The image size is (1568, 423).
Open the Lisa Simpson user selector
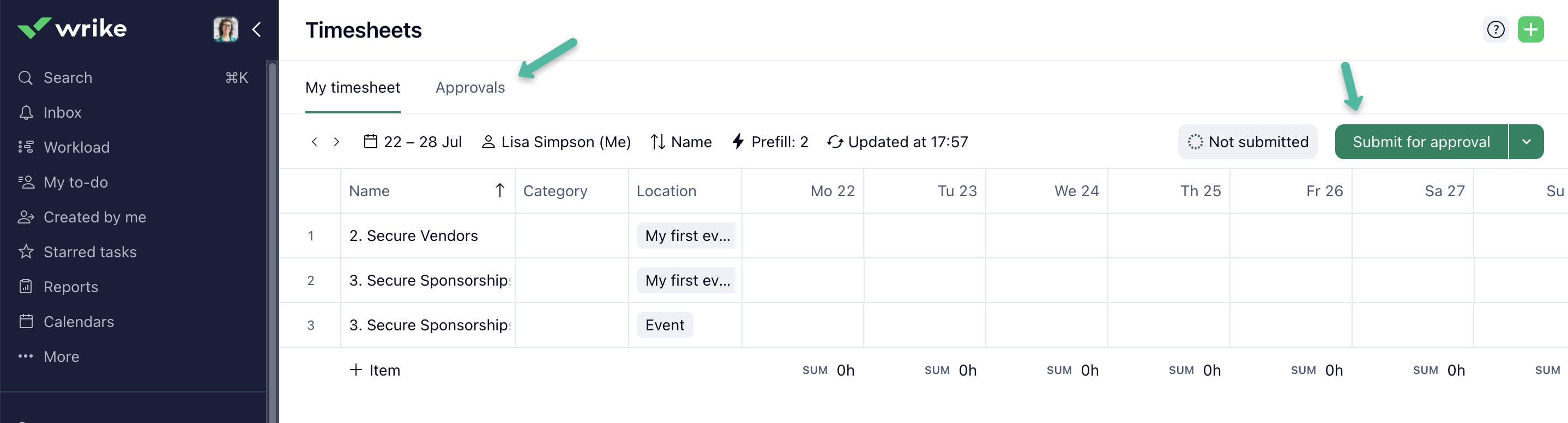[556, 142]
